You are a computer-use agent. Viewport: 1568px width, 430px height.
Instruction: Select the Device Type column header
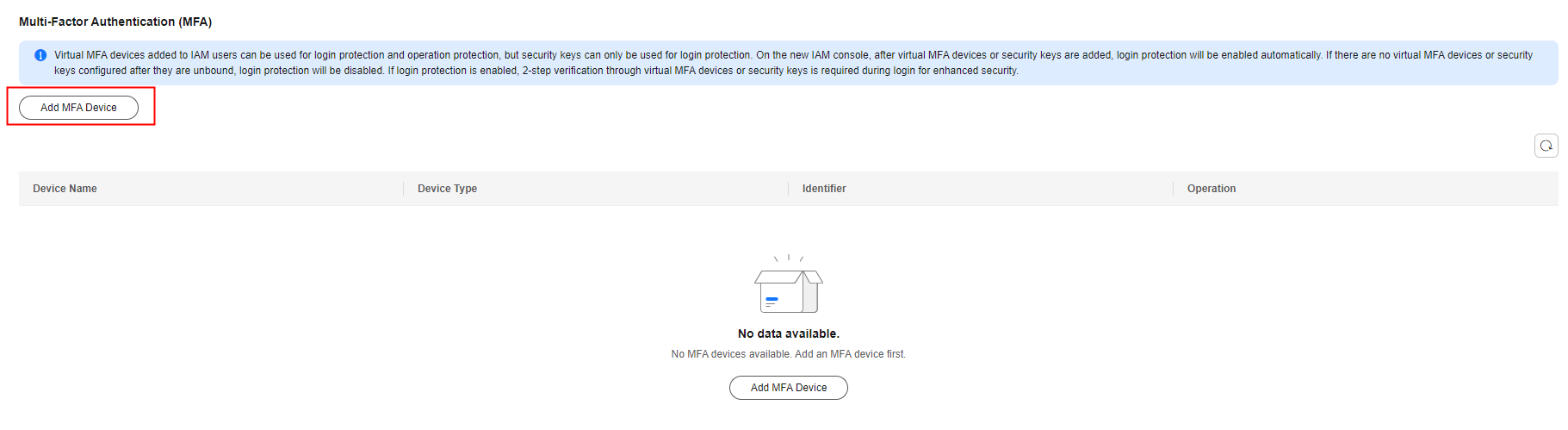click(x=447, y=189)
